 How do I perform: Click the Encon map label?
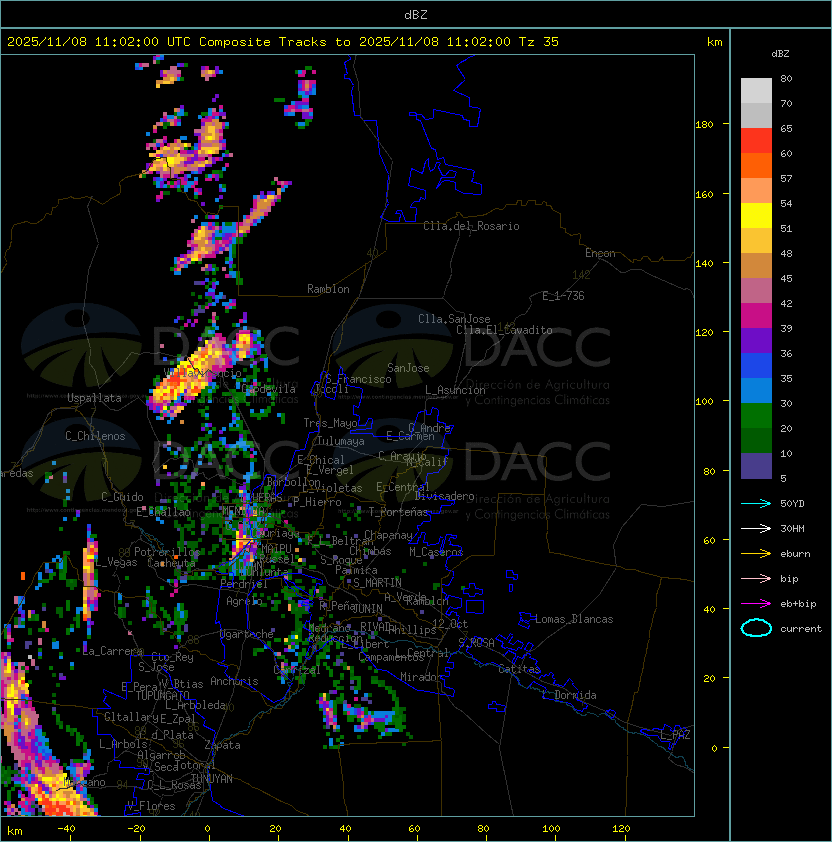coord(600,253)
